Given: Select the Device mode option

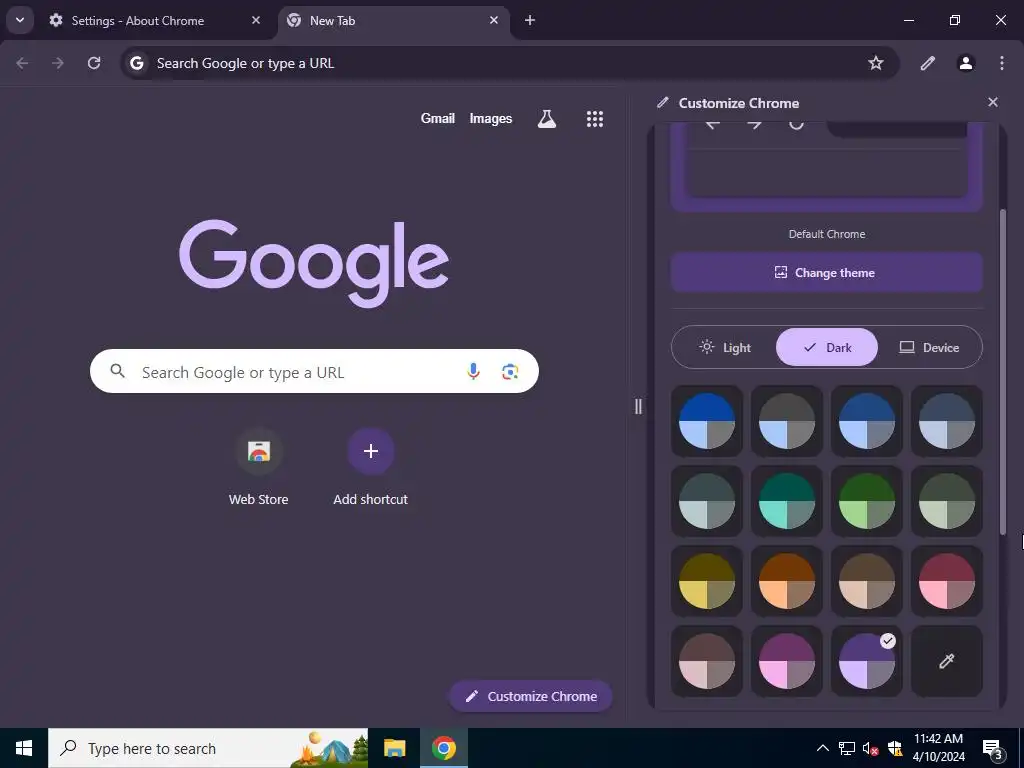Looking at the screenshot, I should (929, 347).
